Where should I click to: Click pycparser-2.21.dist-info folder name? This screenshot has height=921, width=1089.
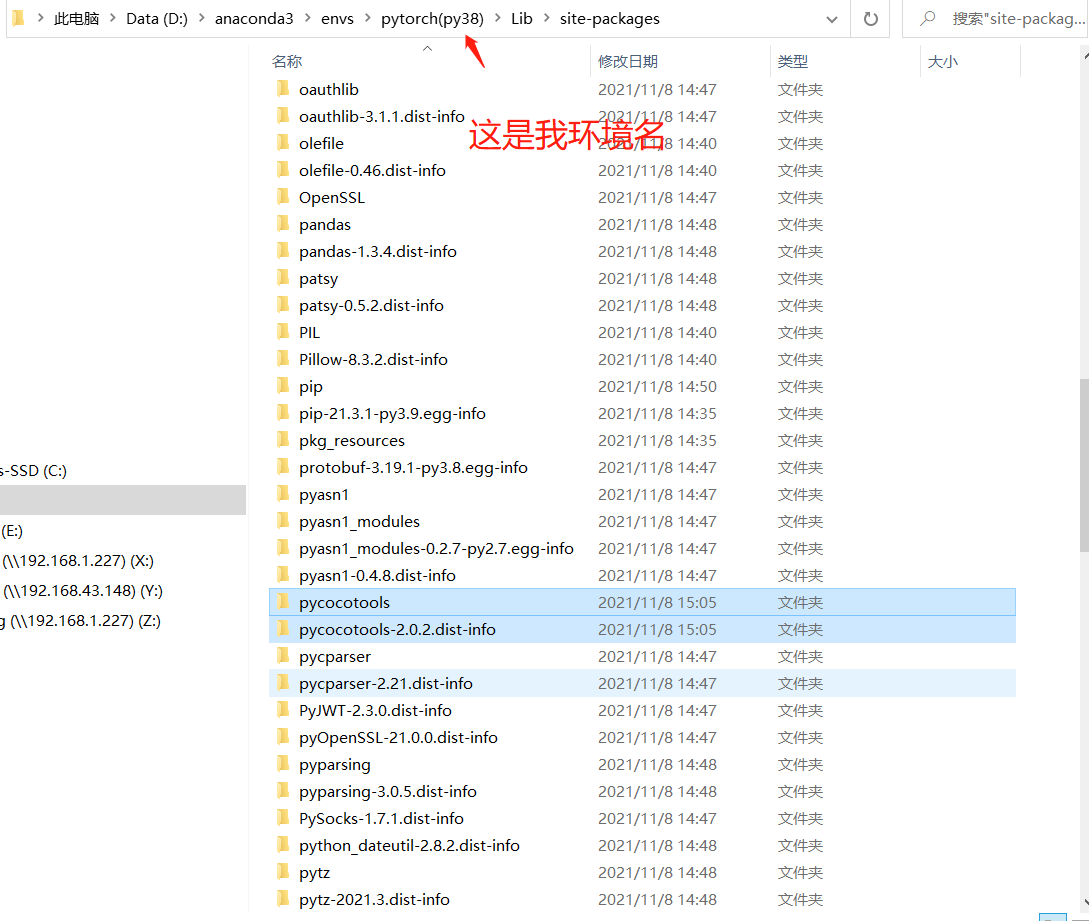tap(385, 683)
